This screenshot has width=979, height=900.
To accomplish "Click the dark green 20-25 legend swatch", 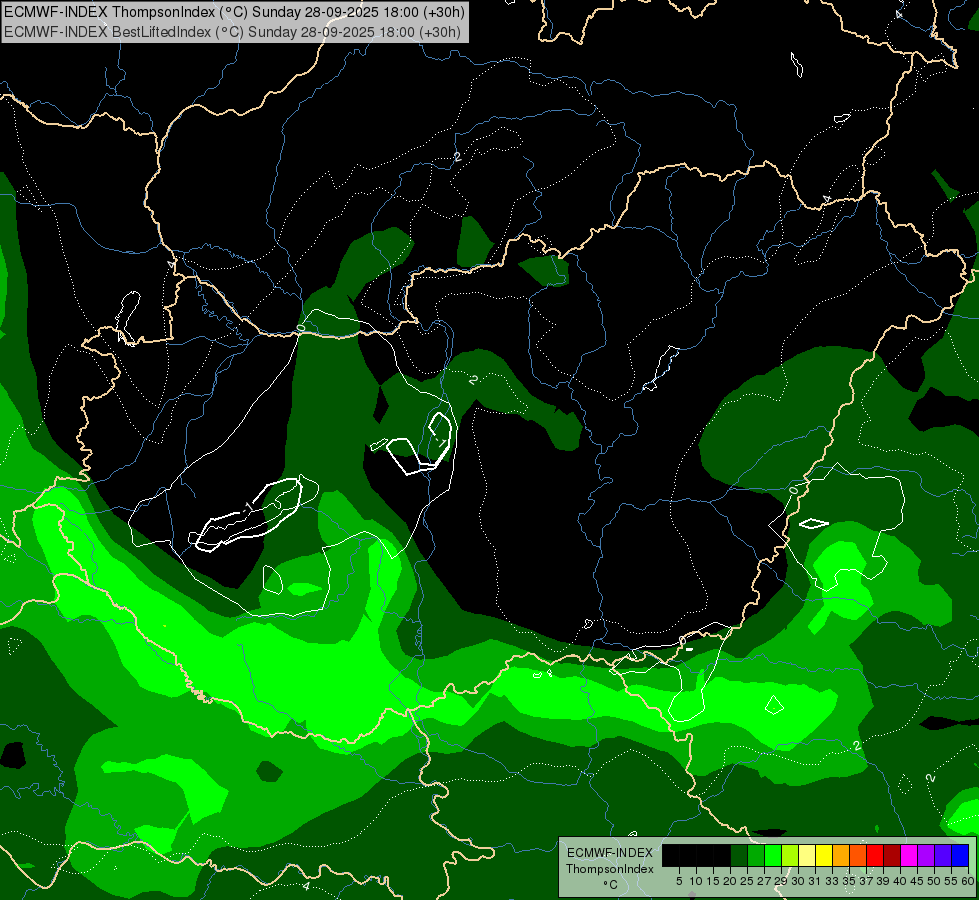I will coord(739,855).
